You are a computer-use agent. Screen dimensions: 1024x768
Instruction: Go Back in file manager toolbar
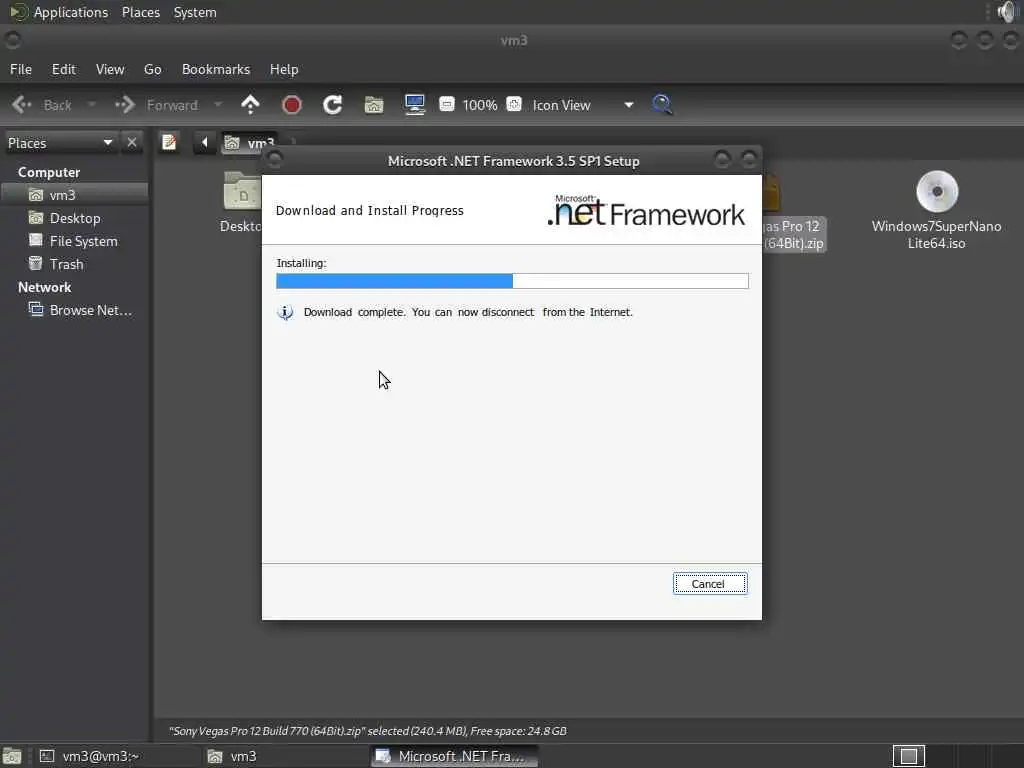pyautogui.click(x=42, y=105)
